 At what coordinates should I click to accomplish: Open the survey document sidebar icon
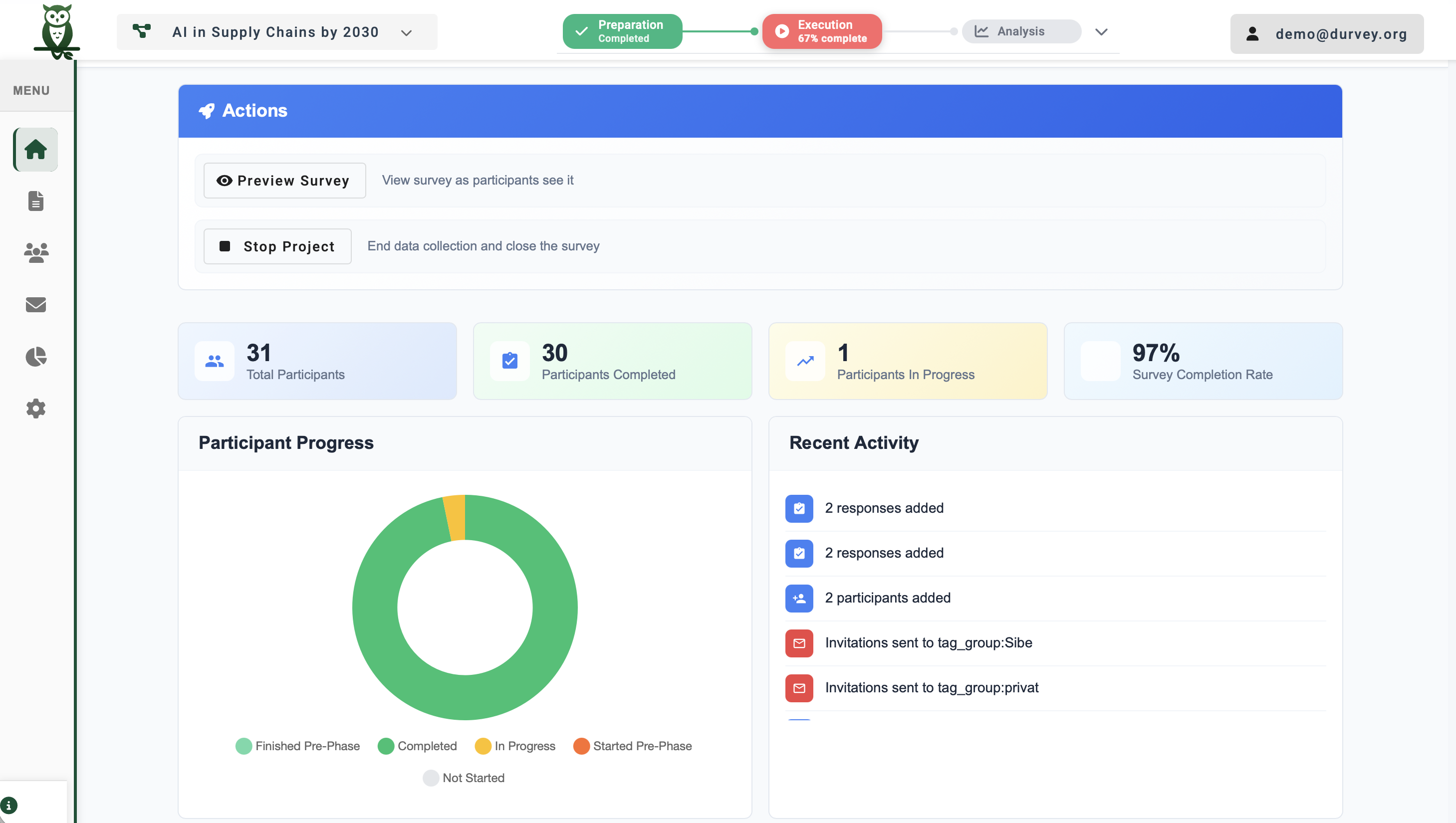pyautogui.click(x=35, y=201)
